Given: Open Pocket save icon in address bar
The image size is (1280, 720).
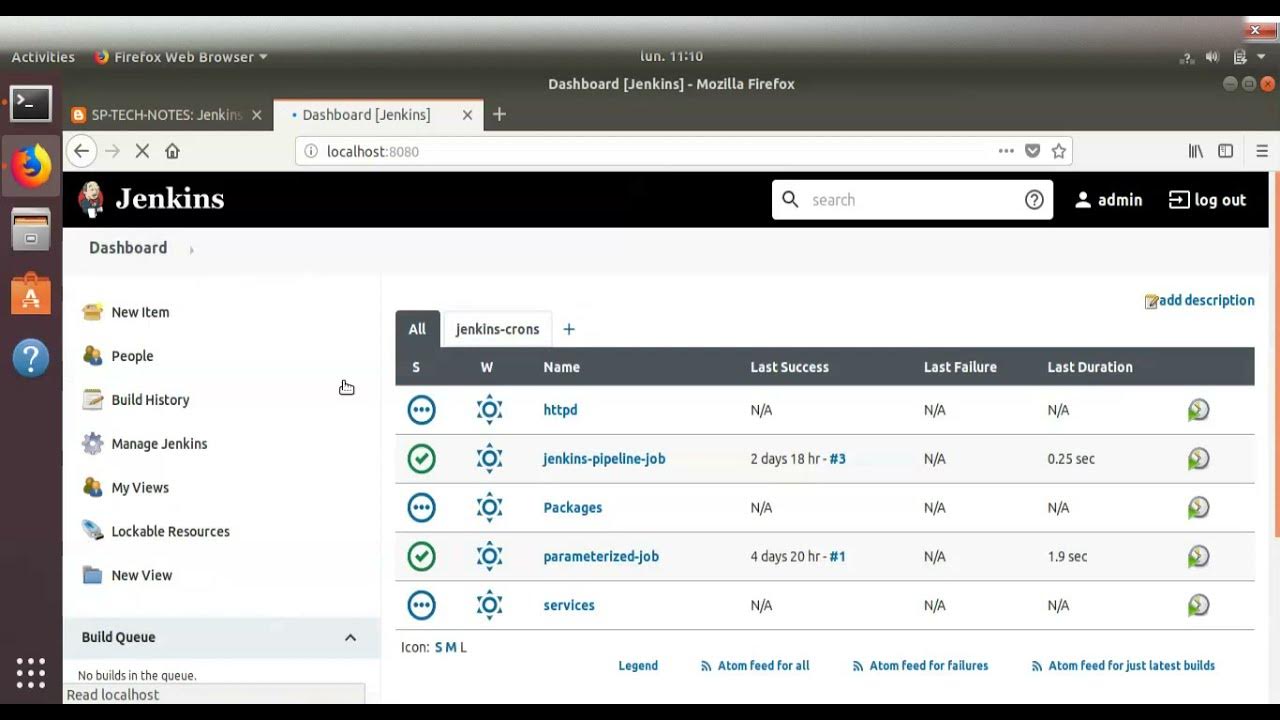Looking at the screenshot, I should pos(1033,151).
